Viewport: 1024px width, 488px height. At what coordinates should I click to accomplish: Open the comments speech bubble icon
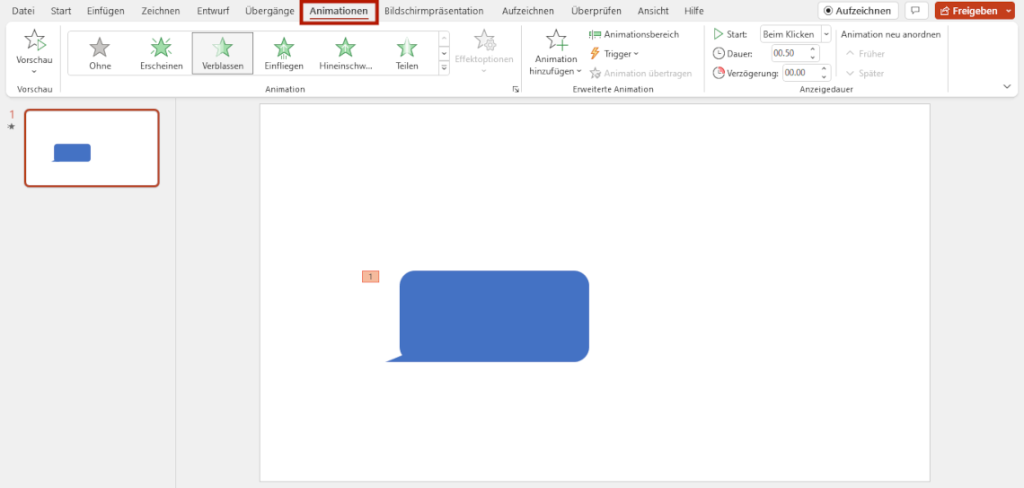tap(916, 10)
